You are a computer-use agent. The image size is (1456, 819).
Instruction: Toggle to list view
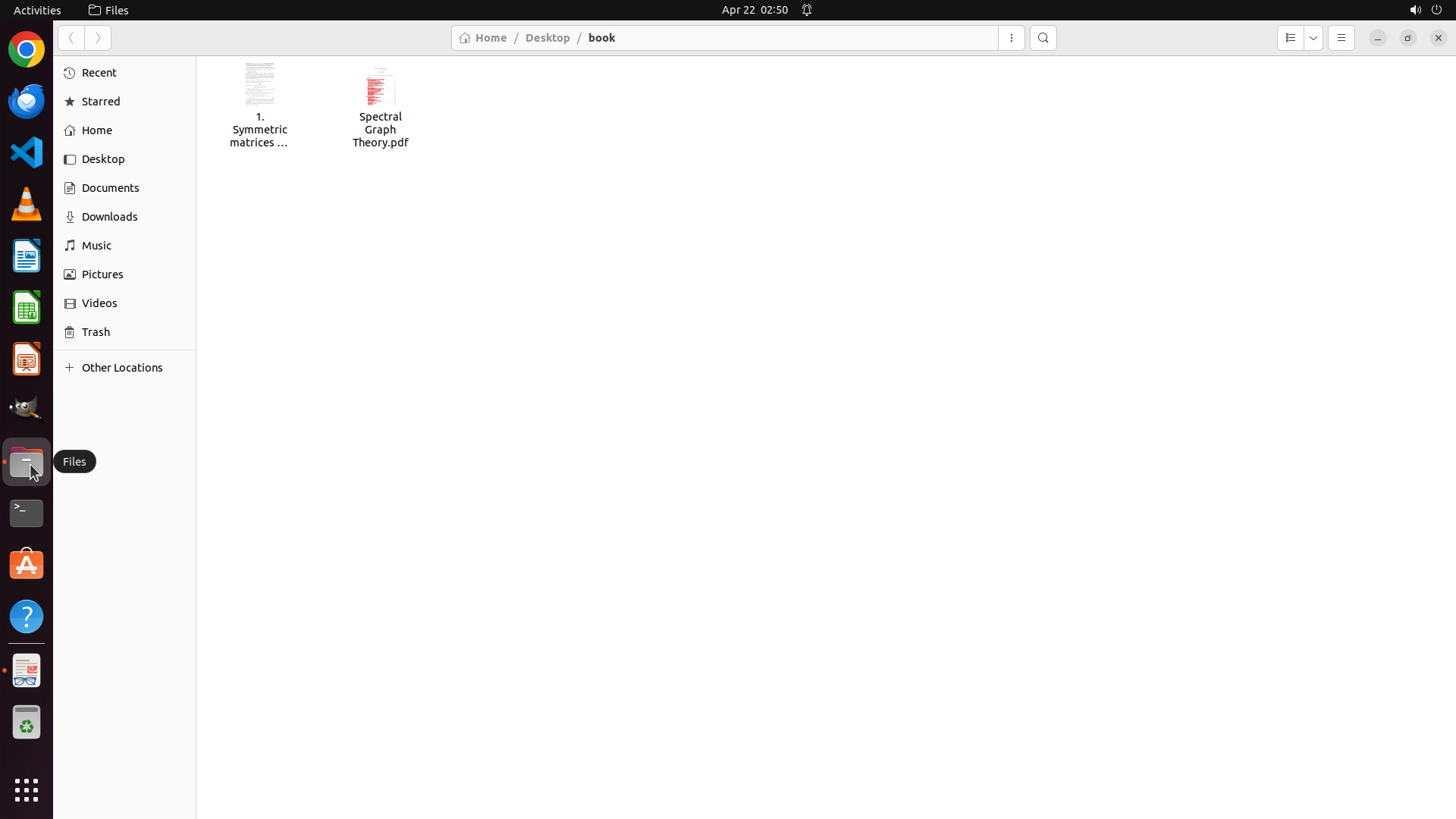click(1290, 38)
